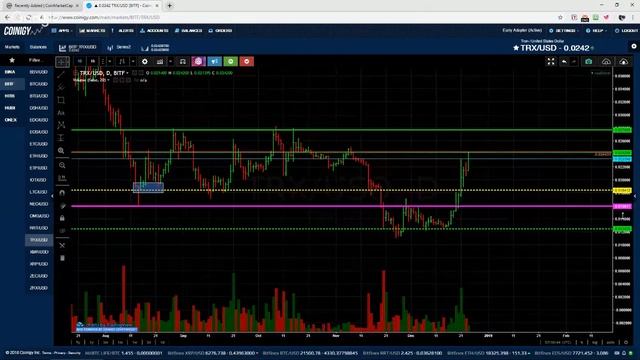Viewport: 640px width, 360px height.
Task: Click the zoom out tool
Action: coord(62,165)
